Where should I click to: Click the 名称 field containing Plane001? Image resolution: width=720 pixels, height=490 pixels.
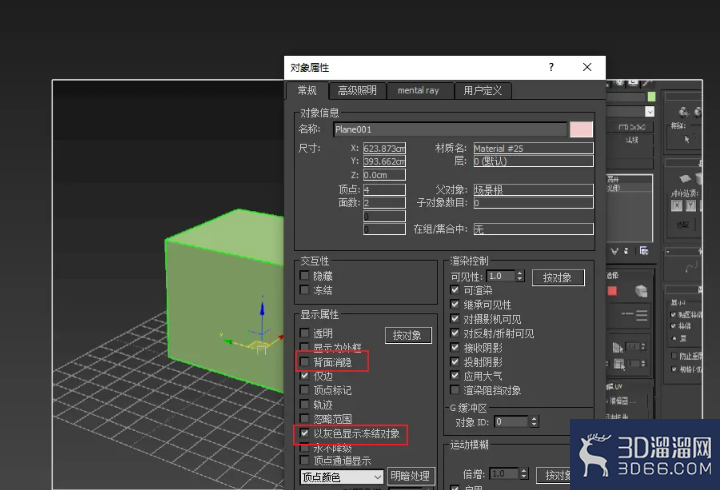point(450,130)
